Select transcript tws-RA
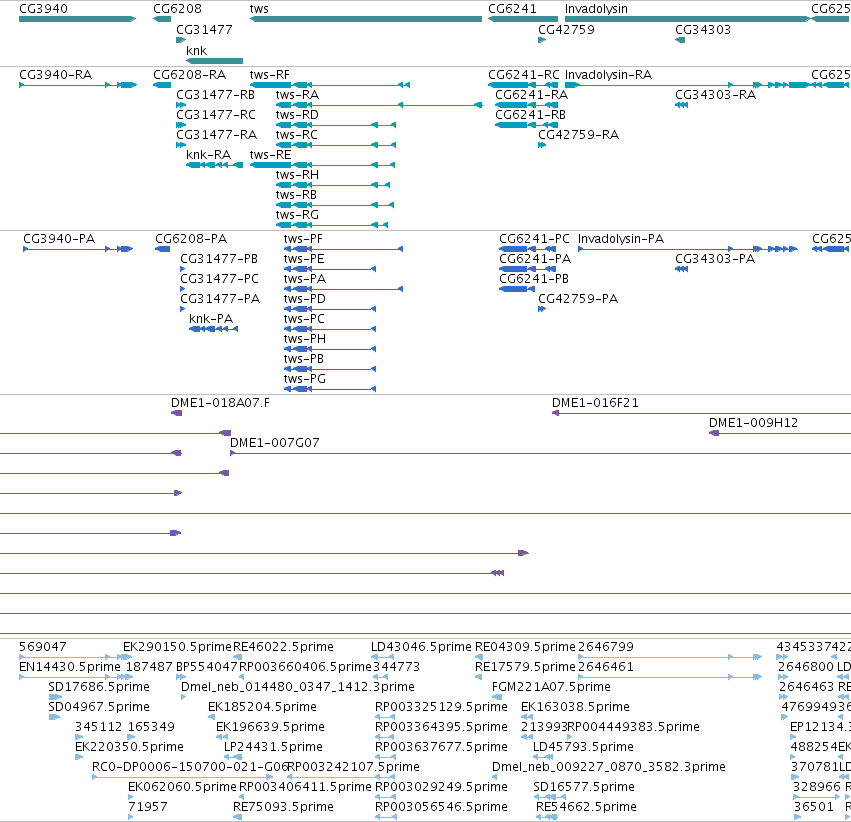Screen dimensions: 851x822 379,105
